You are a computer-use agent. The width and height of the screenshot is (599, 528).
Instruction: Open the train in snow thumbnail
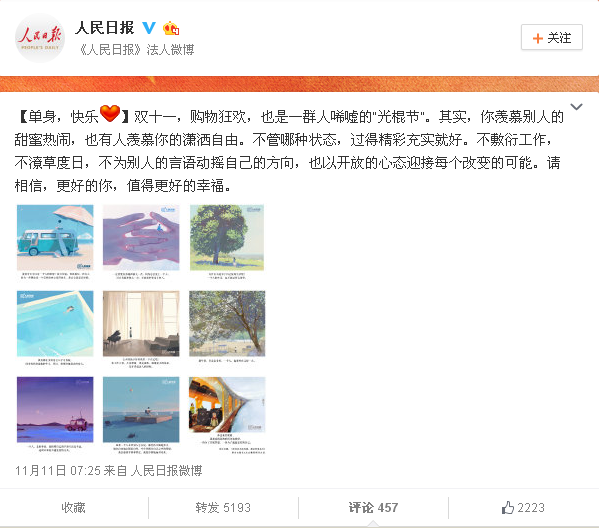(x=227, y=415)
